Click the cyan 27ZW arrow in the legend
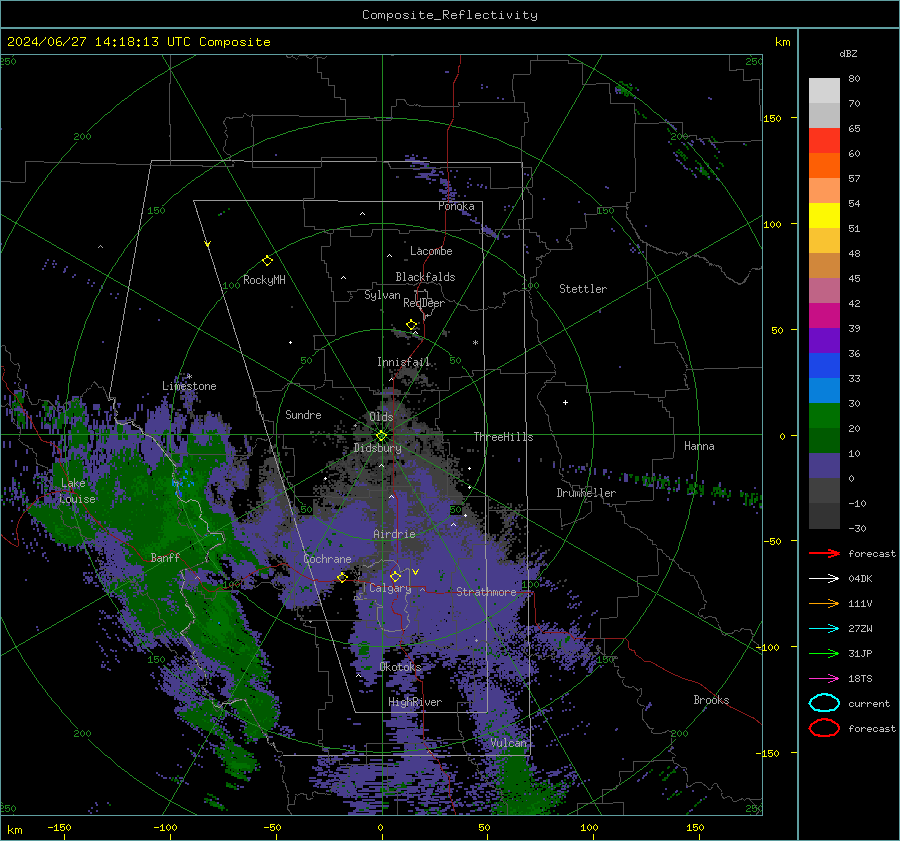This screenshot has width=900, height=841. coord(824,629)
